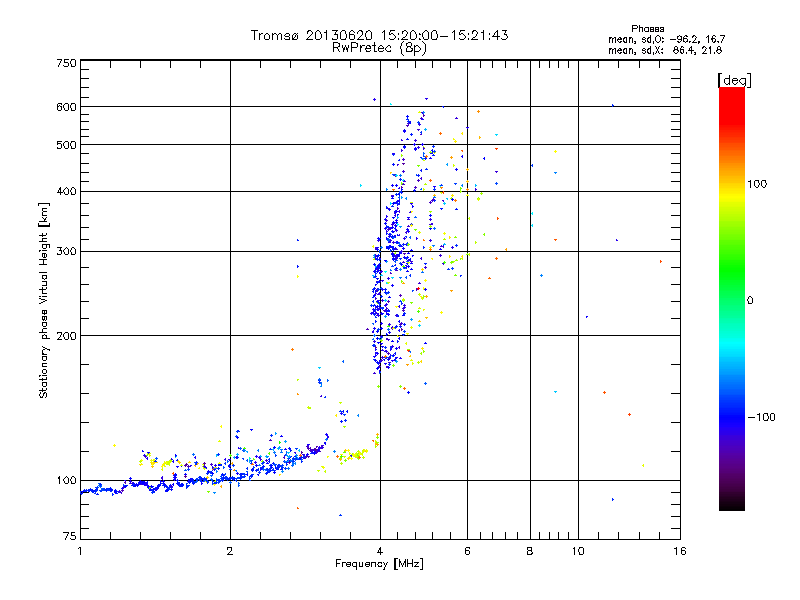
Task: Click the y-axis tick label '500'
Action: tap(66, 145)
